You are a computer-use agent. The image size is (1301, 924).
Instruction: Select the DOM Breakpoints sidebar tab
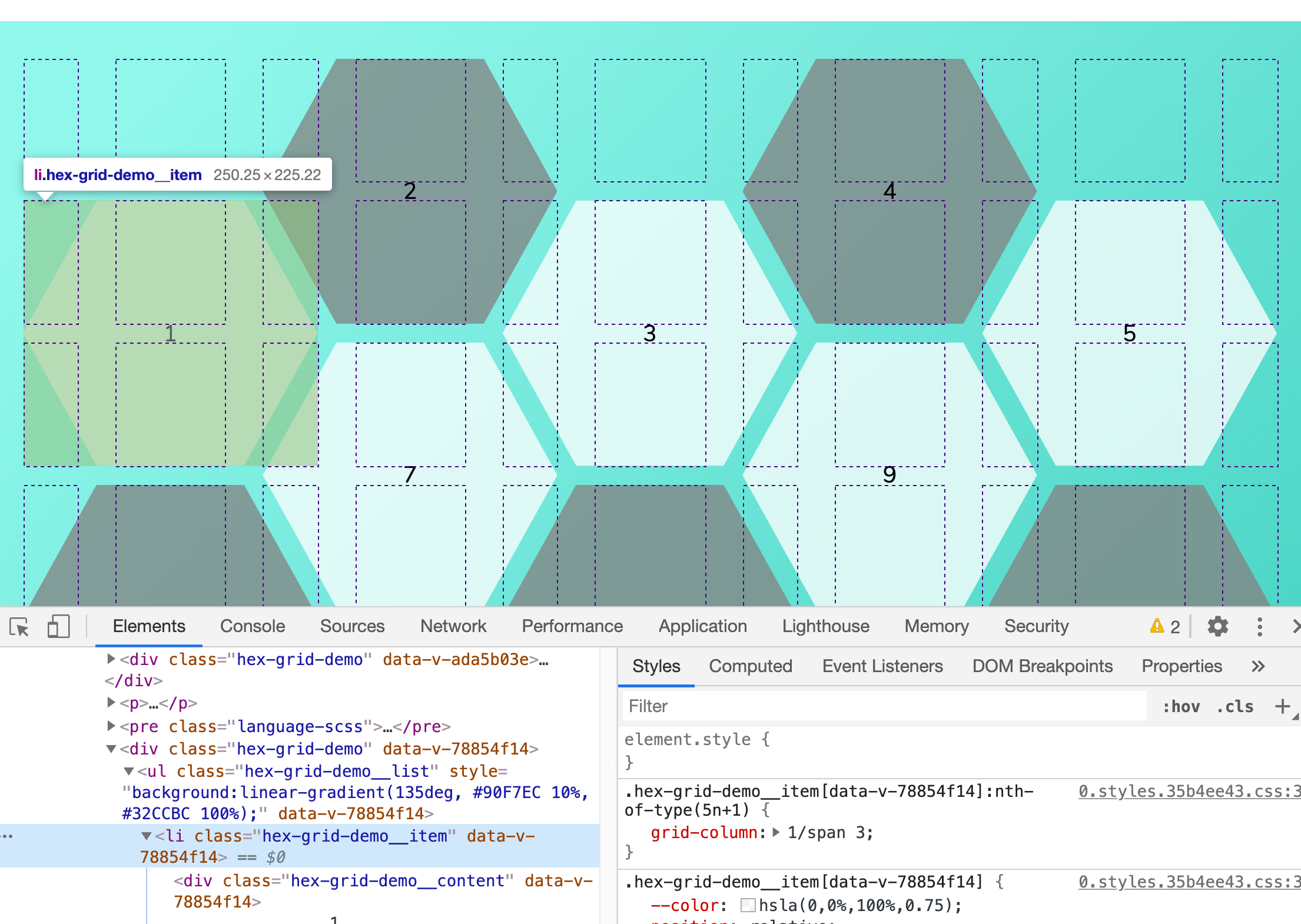pyautogui.click(x=1043, y=666)
